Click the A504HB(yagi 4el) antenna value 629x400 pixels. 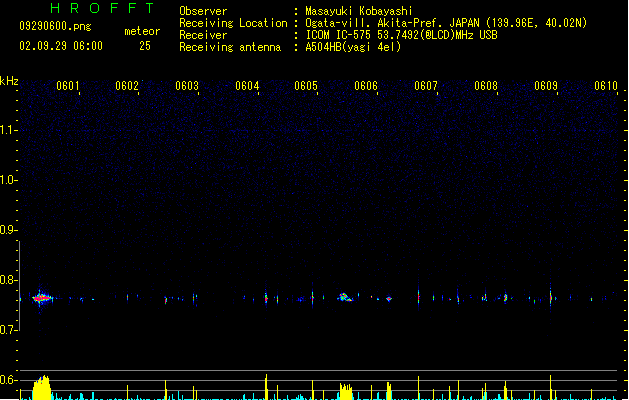click(x=353, y=47)
